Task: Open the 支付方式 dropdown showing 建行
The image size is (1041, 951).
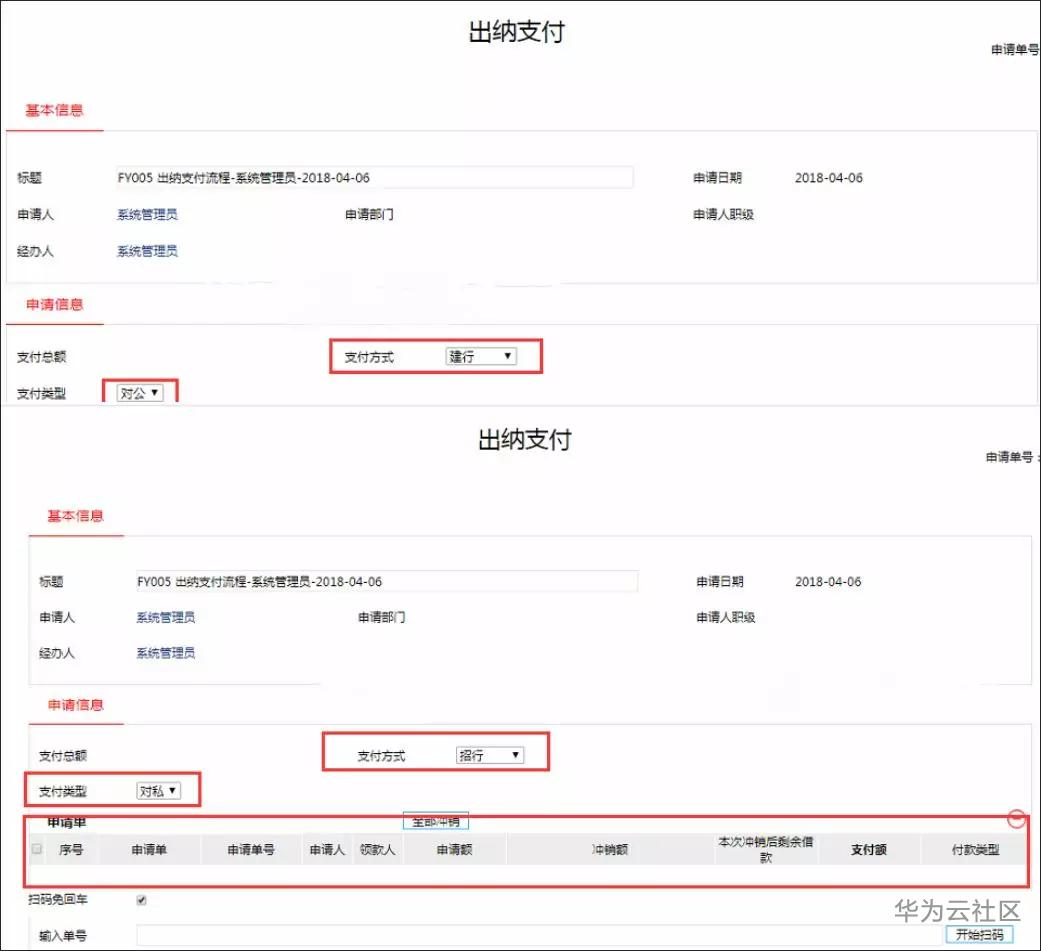Action: click(x=481, y=357)
